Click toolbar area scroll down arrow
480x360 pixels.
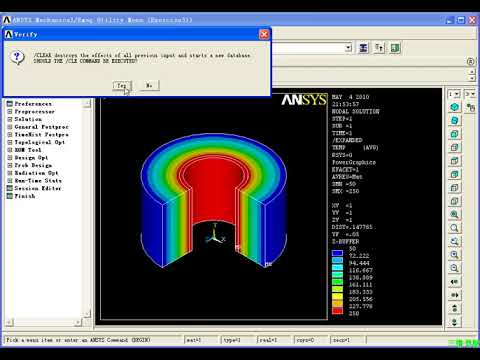point(472,78)
